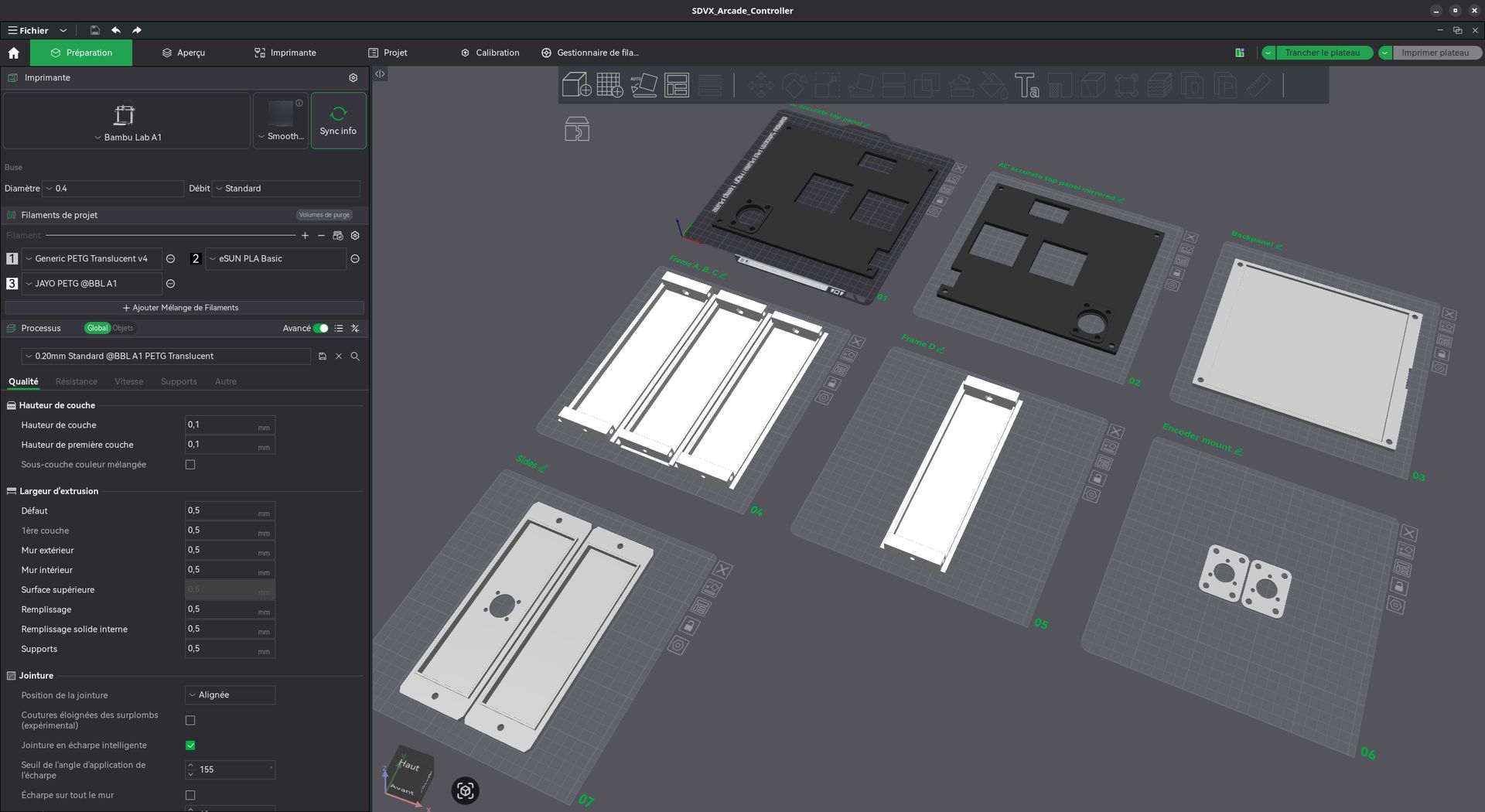
Task: Collapse sidebar with the </> icon
Action: pos(380,73)
